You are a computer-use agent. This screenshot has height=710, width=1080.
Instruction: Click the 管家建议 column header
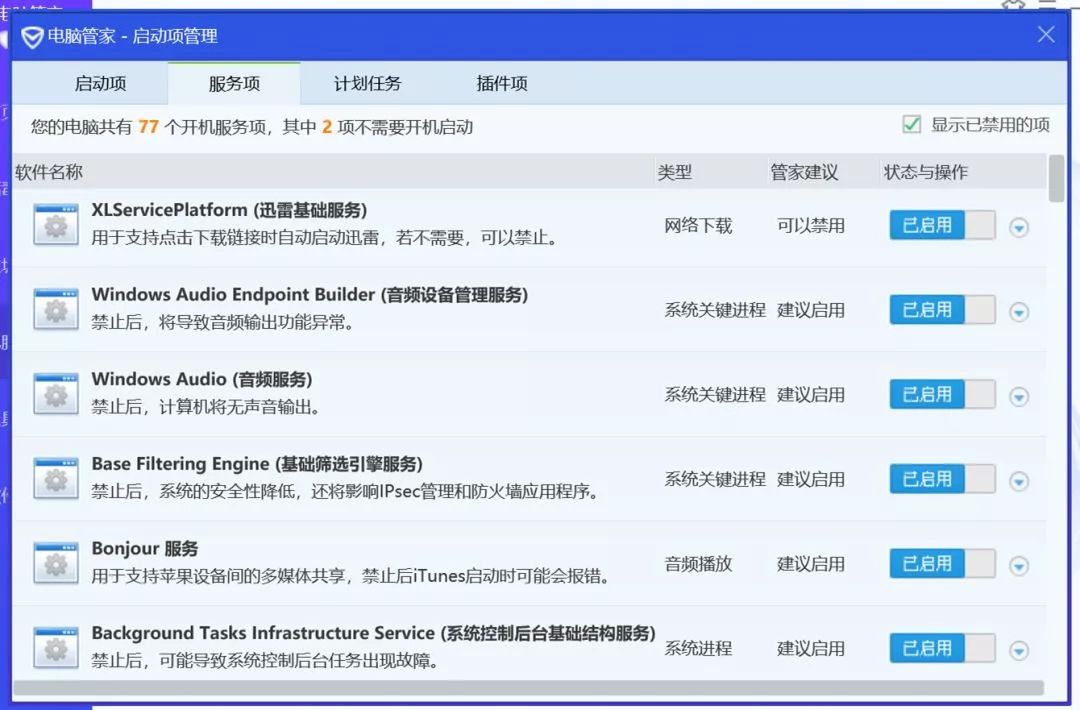tap(804, 172)
